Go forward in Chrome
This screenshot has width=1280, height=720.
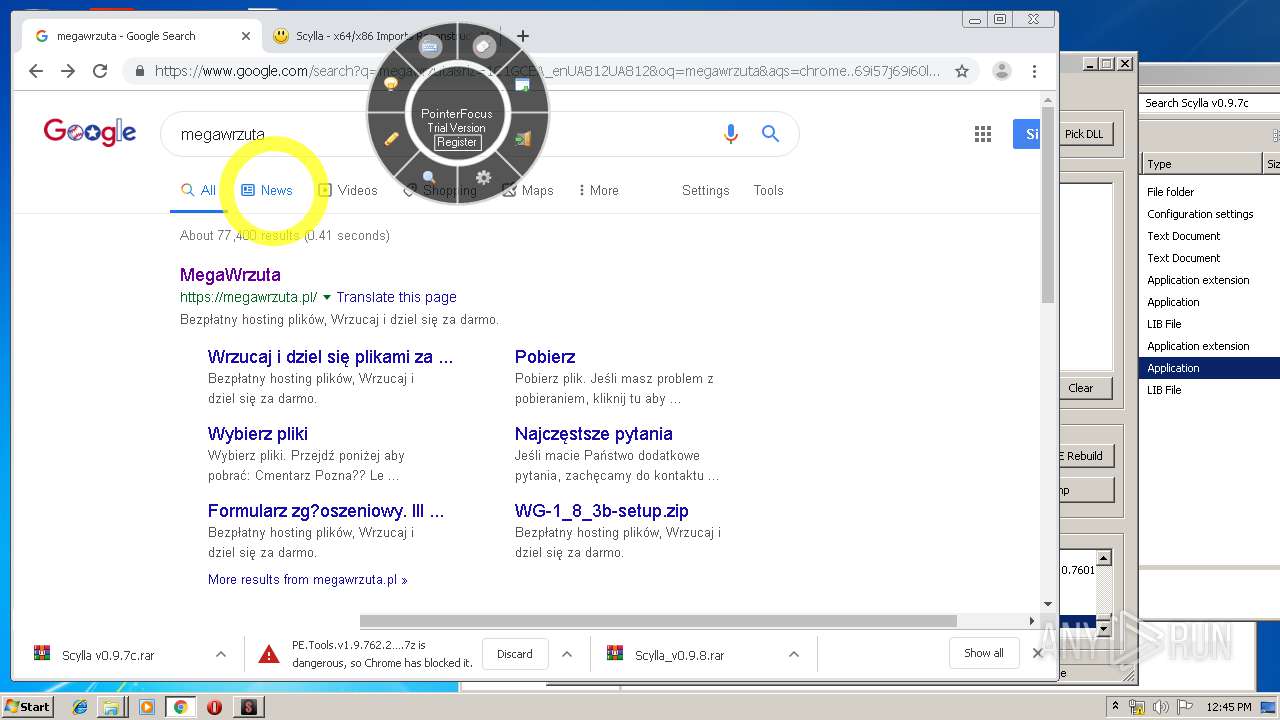[x=68, y=71]
